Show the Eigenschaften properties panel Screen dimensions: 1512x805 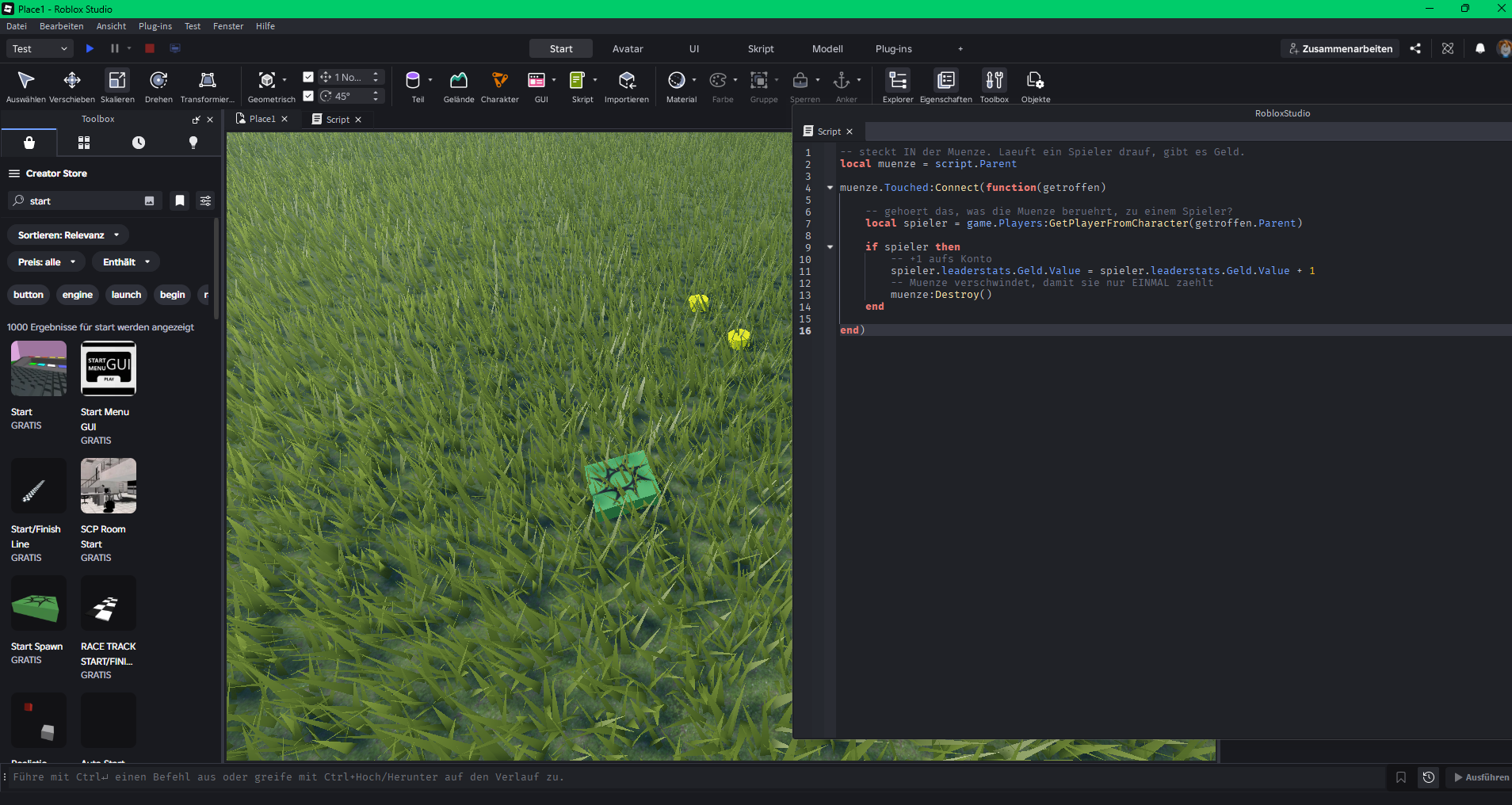[946, 86]
